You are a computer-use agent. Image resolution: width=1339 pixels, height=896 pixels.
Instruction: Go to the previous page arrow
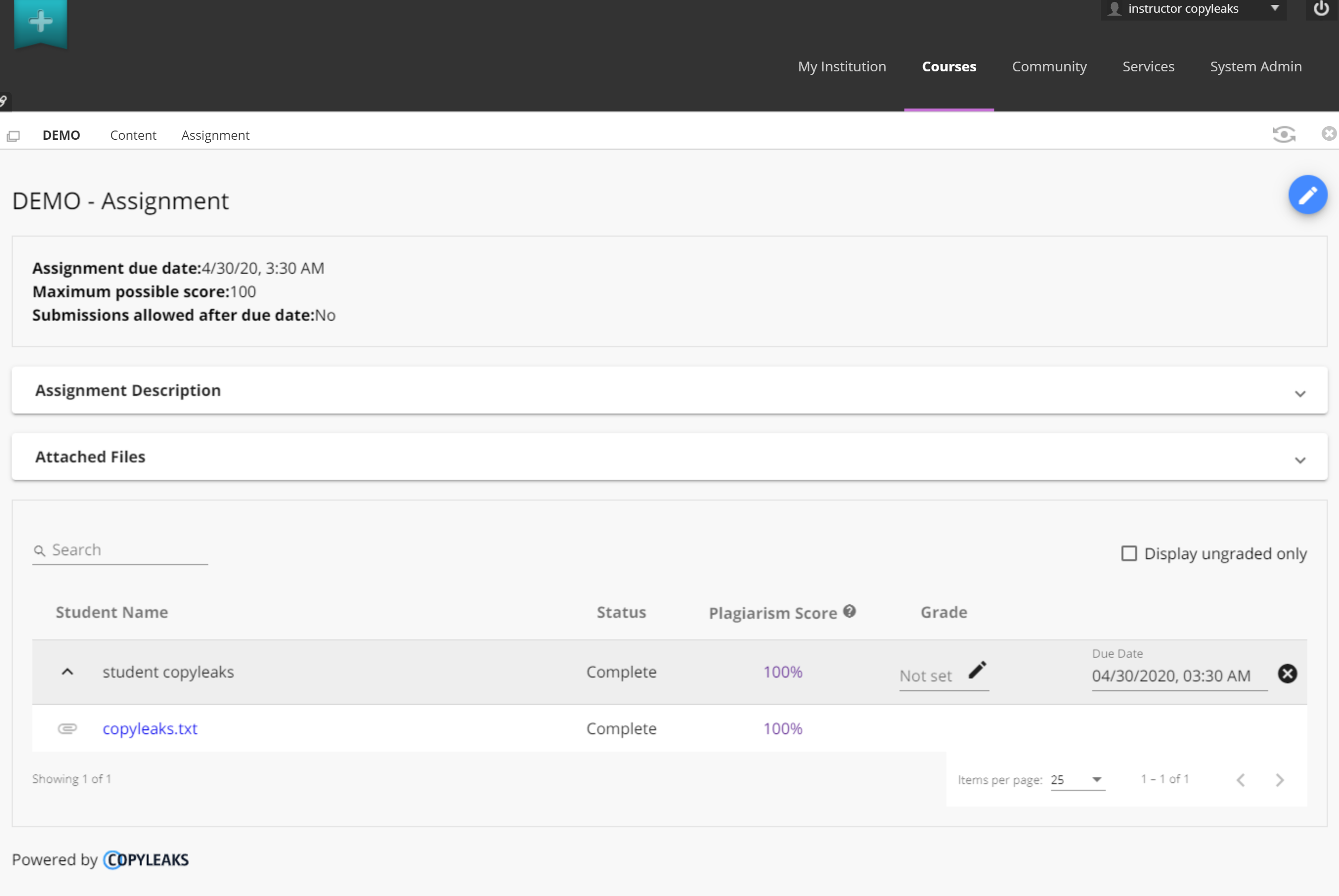[1241, 780]
